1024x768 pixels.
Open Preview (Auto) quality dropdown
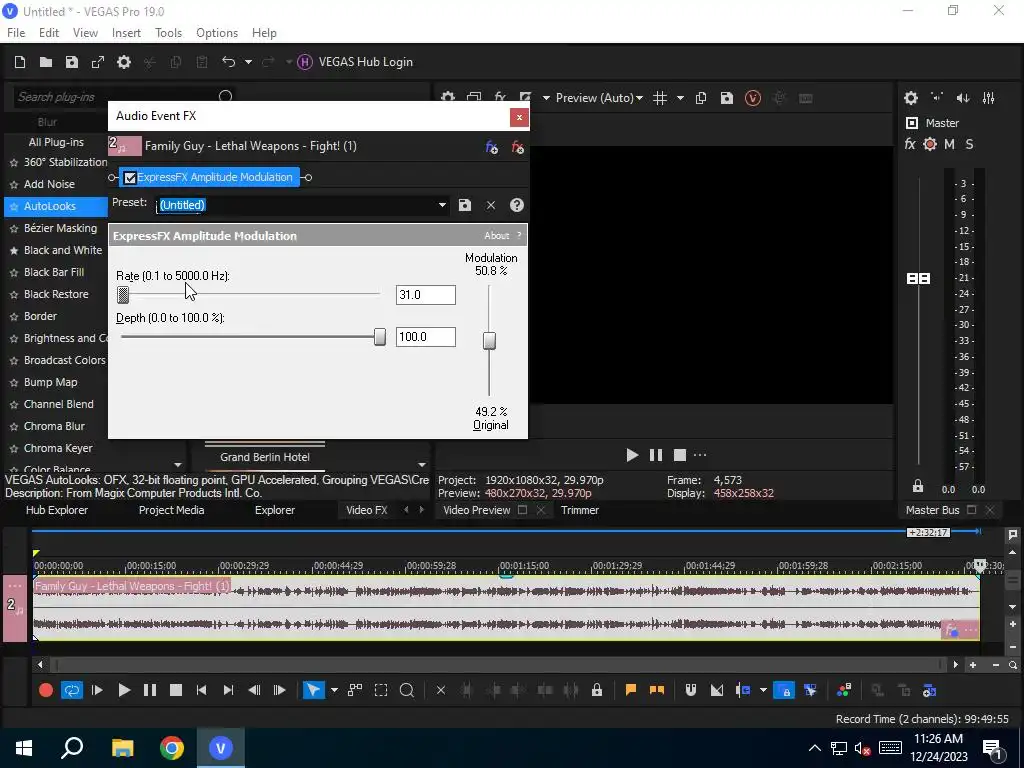pos(599,98)
